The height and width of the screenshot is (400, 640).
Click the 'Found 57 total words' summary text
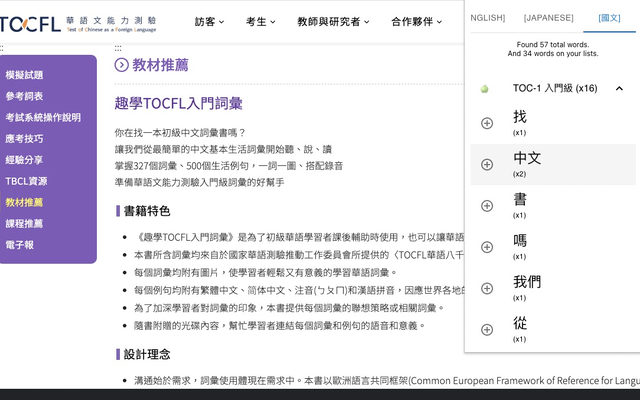coord(553,44)
